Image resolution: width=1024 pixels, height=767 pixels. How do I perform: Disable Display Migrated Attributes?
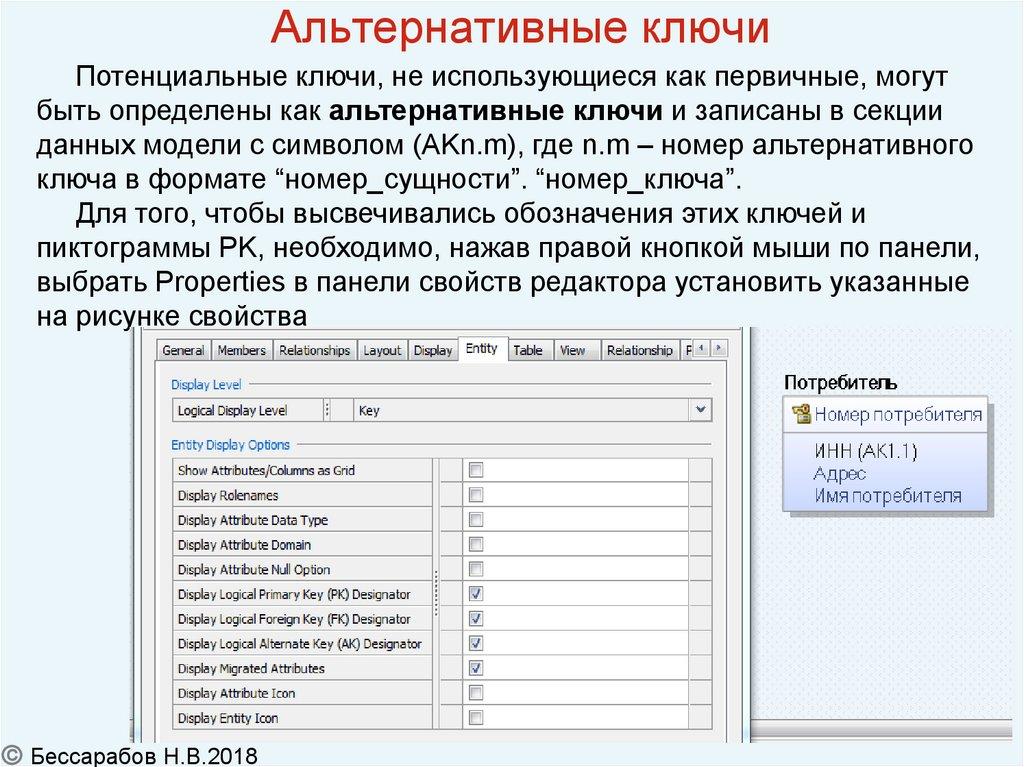(476, 668)
